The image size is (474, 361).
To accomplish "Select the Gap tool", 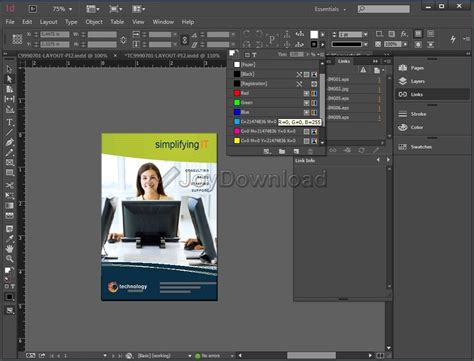I will [x=9, y=99].
